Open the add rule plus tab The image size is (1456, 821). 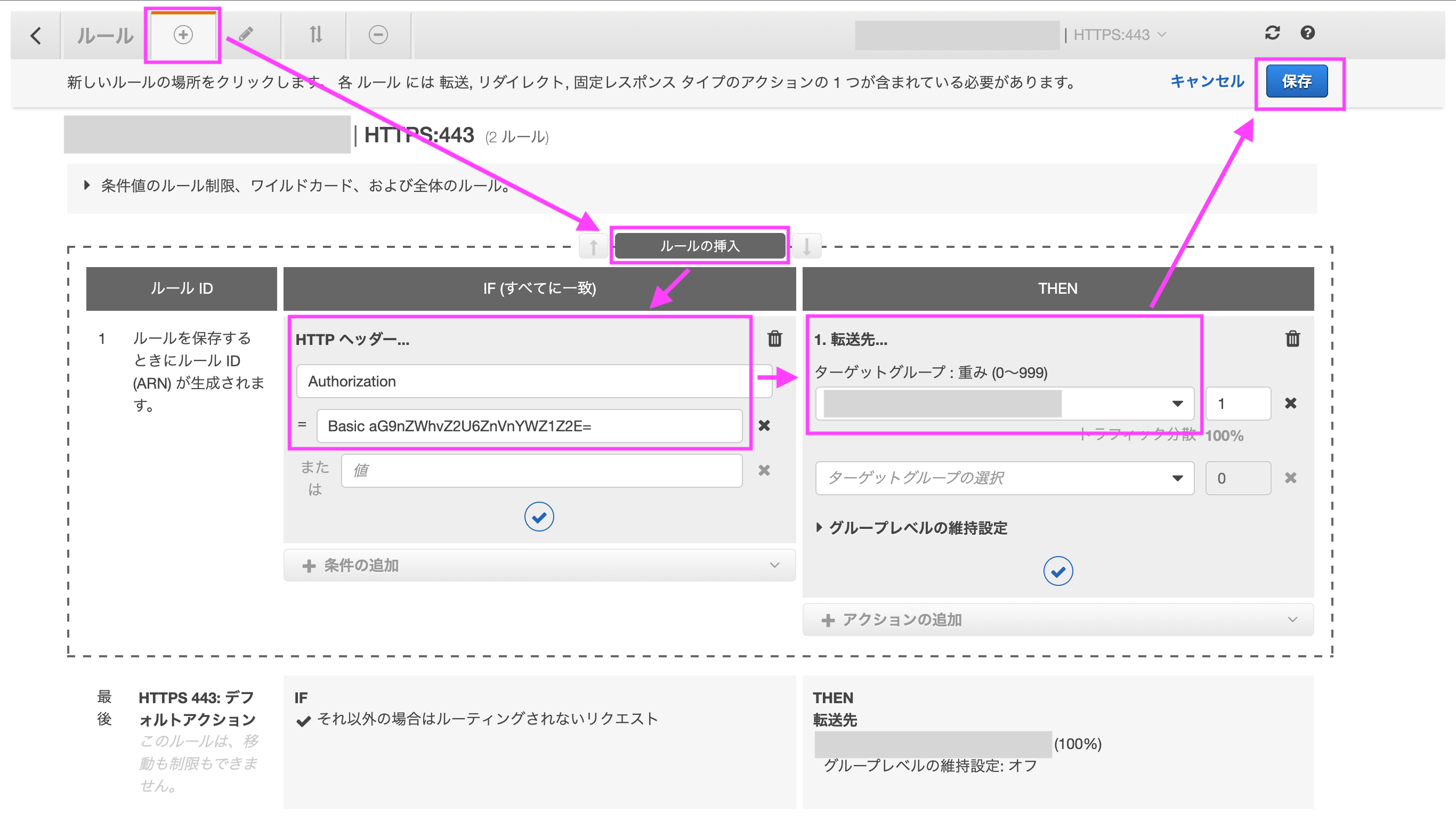183,35
